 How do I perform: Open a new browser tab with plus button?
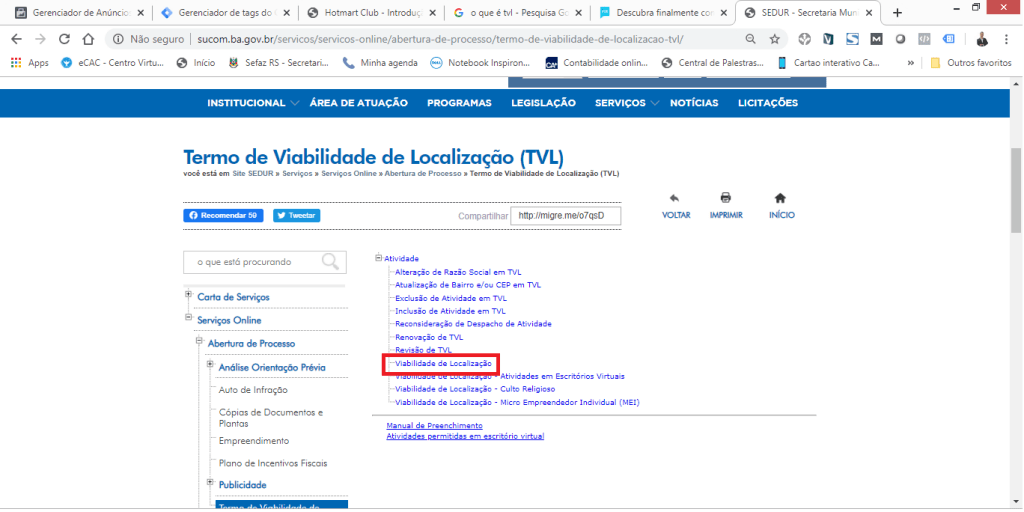(x=897, y=12)
